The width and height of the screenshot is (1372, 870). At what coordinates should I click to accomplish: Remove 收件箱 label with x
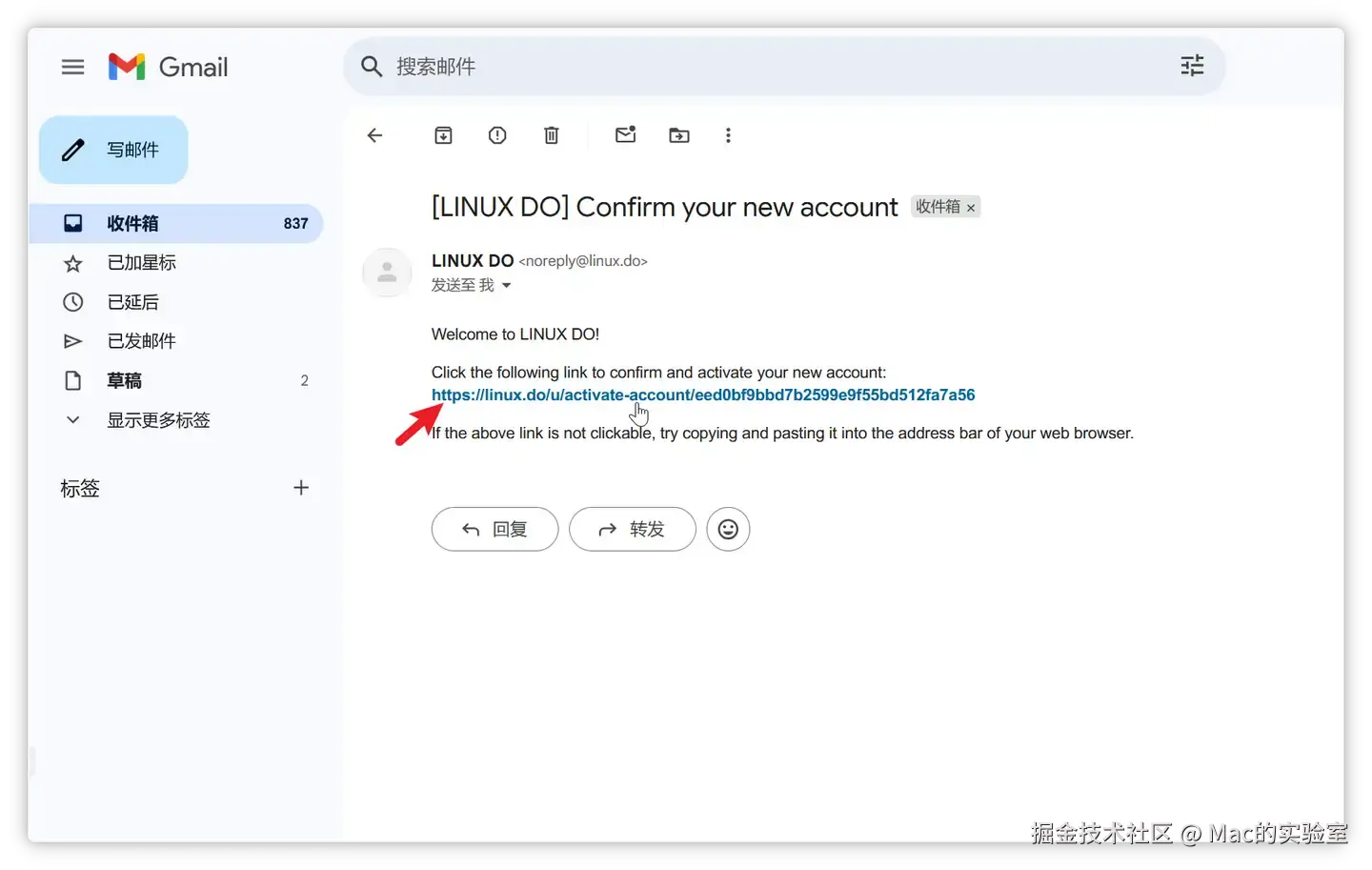971,208
